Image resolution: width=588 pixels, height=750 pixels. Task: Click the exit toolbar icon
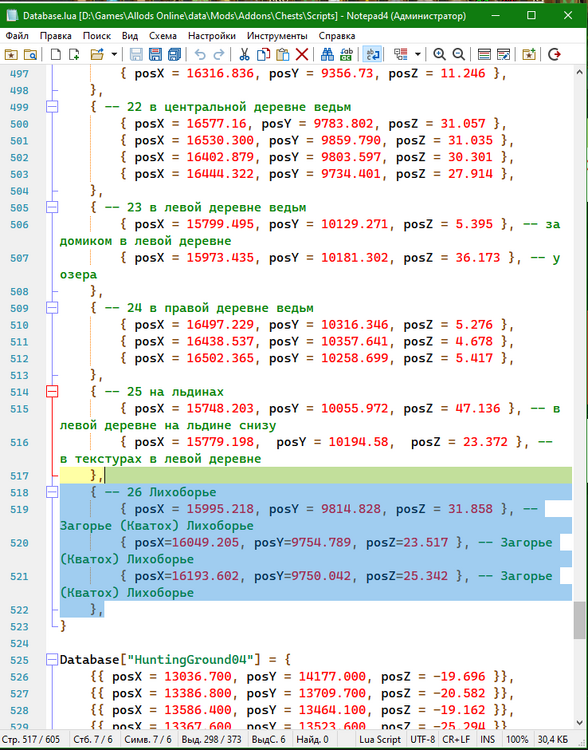click(554, 55)
